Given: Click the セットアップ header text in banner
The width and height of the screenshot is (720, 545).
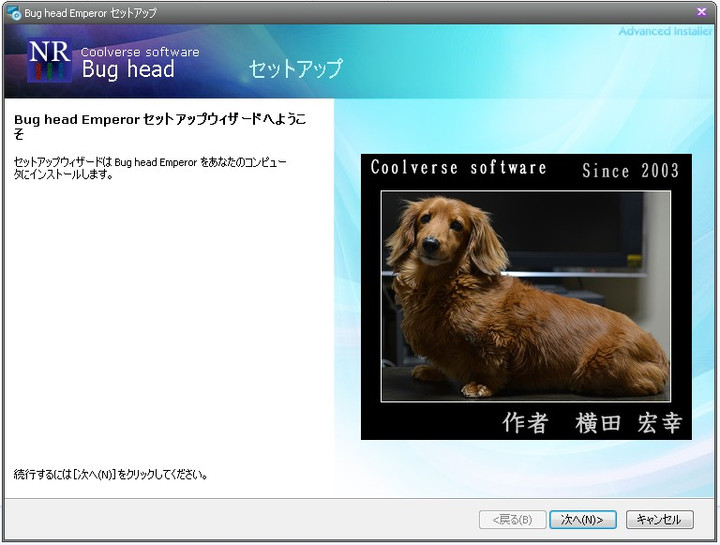Looking at the screenshot, I should coord(295,69).
